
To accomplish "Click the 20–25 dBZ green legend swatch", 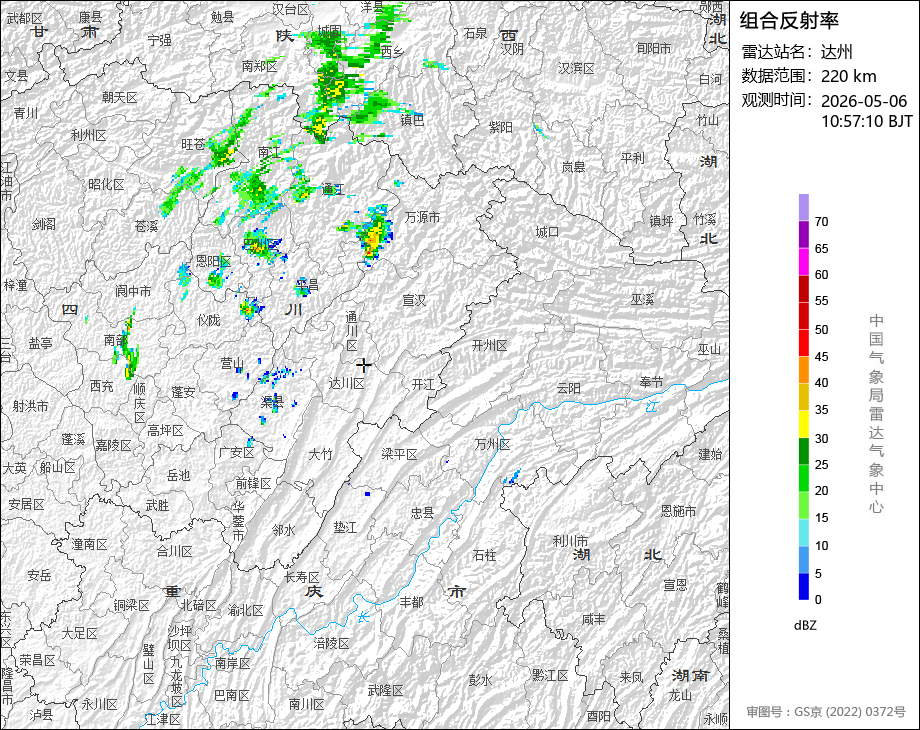I will click(804, 478).
